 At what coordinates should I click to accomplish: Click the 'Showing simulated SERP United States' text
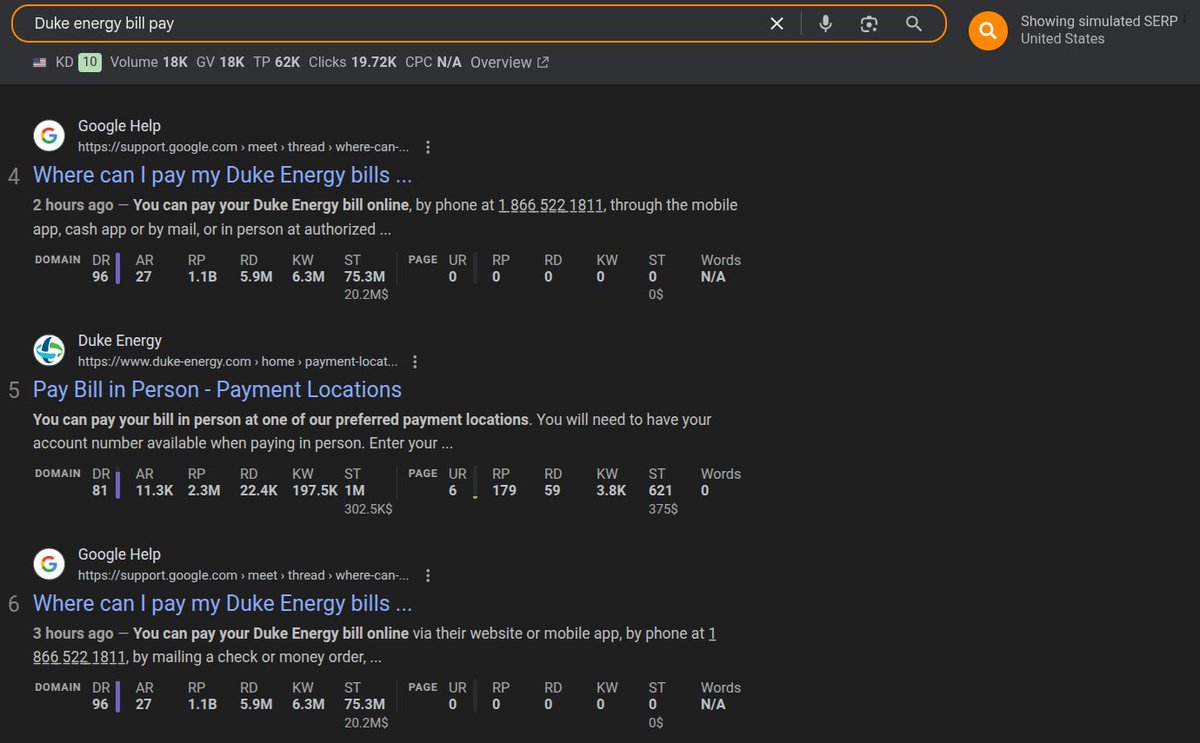[1098, 30]
